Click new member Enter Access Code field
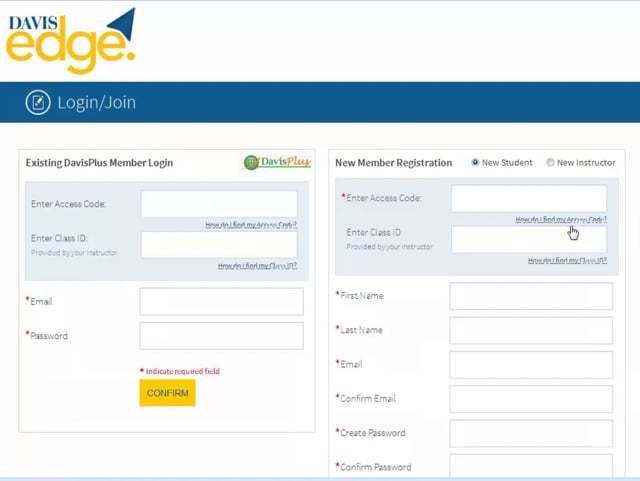Viewport: 640px width, 481px height. tap(529, 198)
